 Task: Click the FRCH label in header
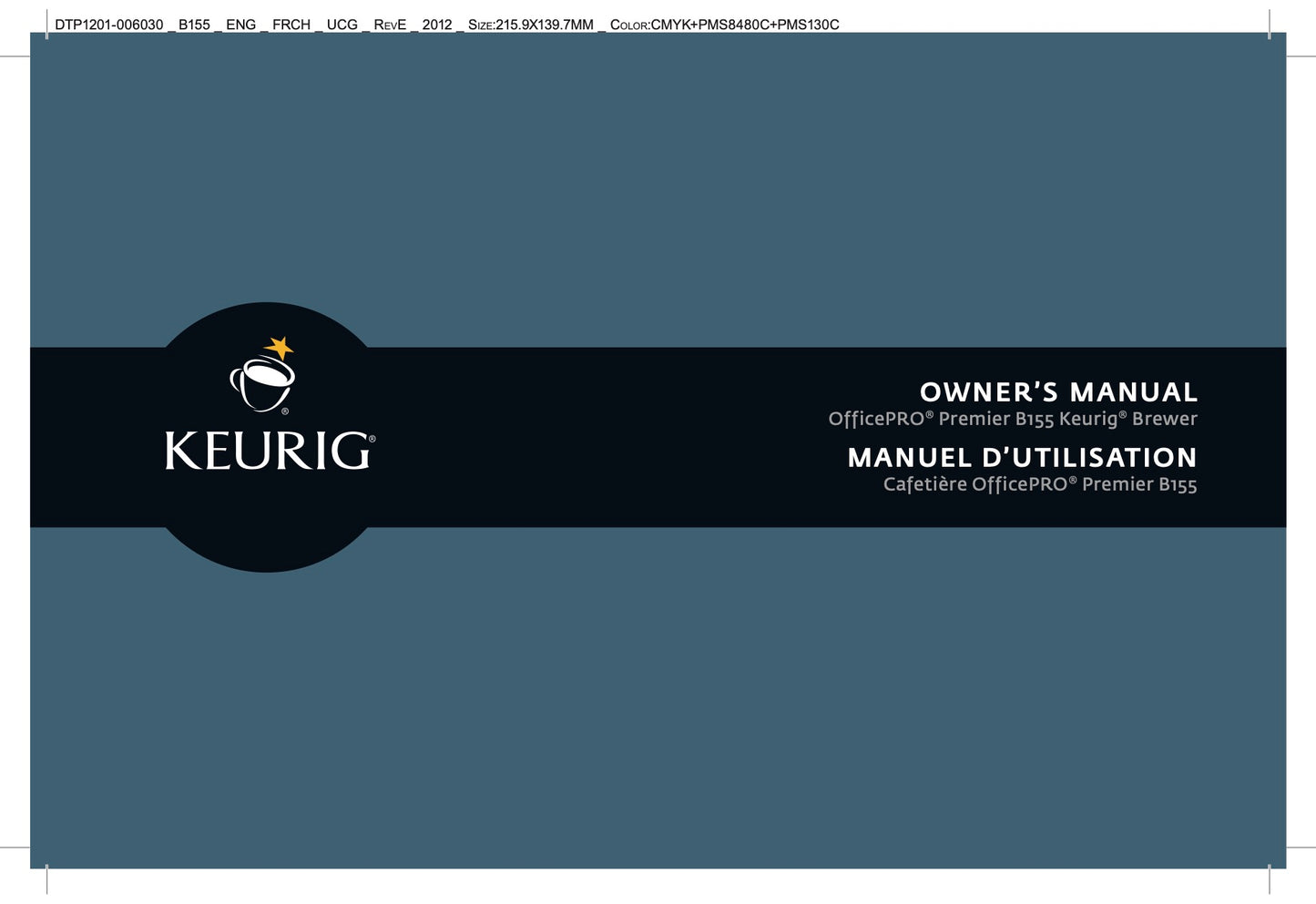[291, 25]
